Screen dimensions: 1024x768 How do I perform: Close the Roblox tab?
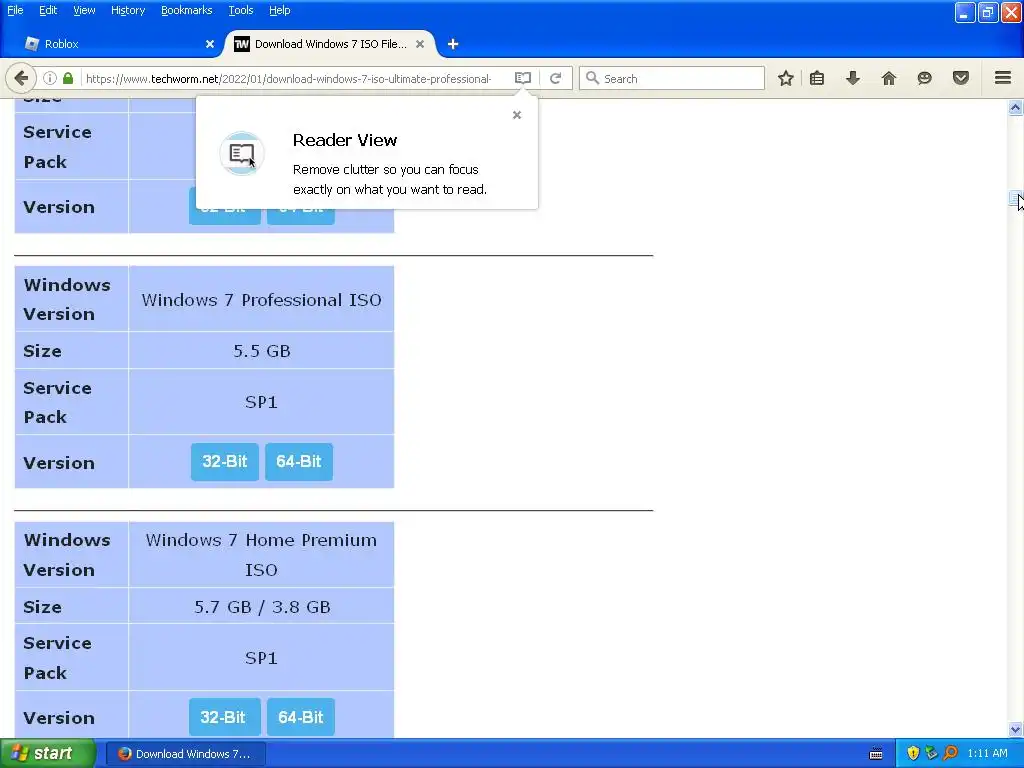210,44
